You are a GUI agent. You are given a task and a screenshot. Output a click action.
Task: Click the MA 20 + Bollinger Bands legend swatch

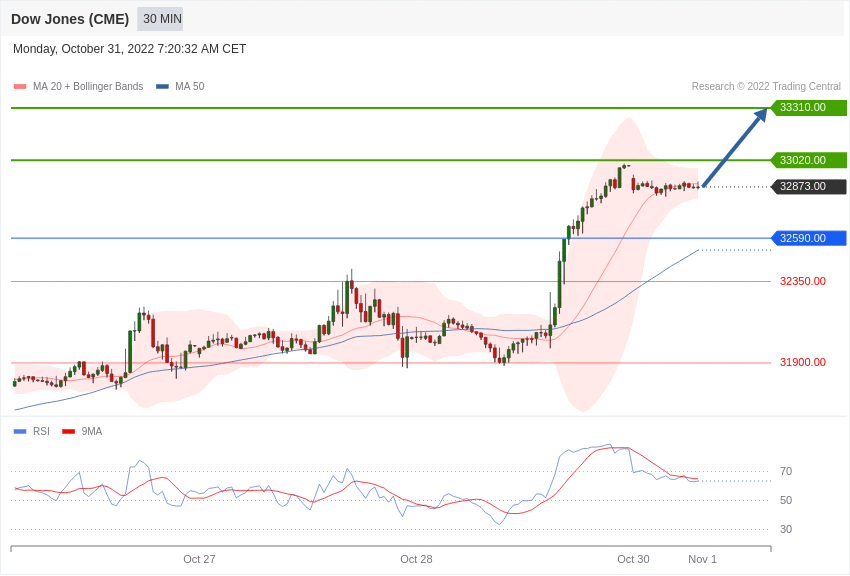20,87
